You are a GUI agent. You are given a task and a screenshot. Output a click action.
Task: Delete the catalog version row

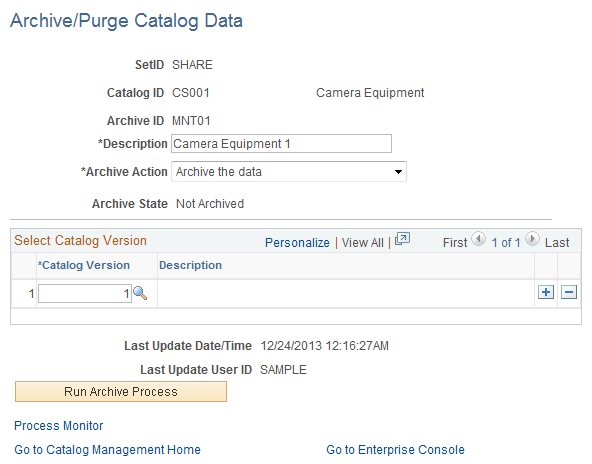(x=569, y=292)
